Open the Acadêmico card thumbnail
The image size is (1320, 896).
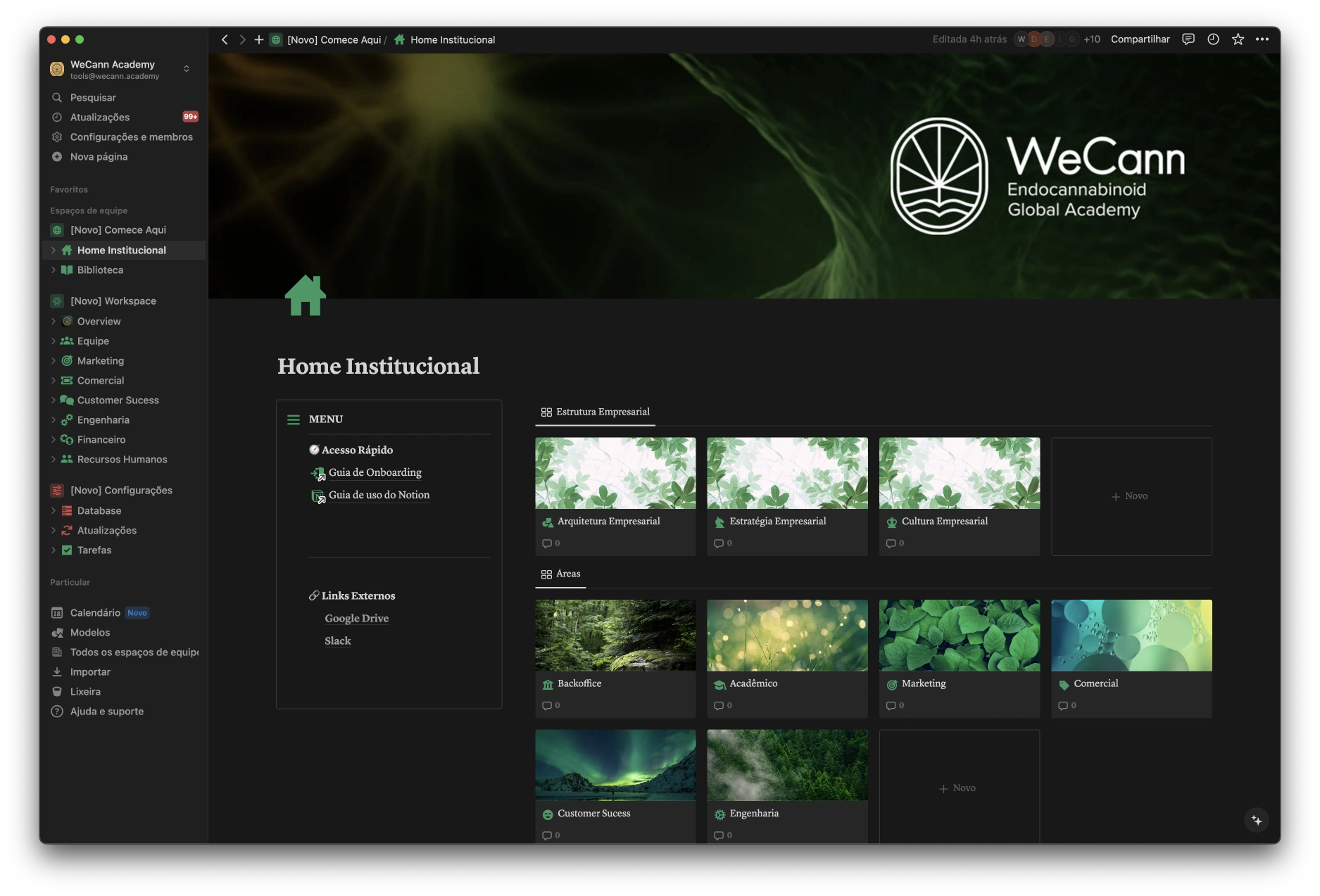tap(787, 635)
